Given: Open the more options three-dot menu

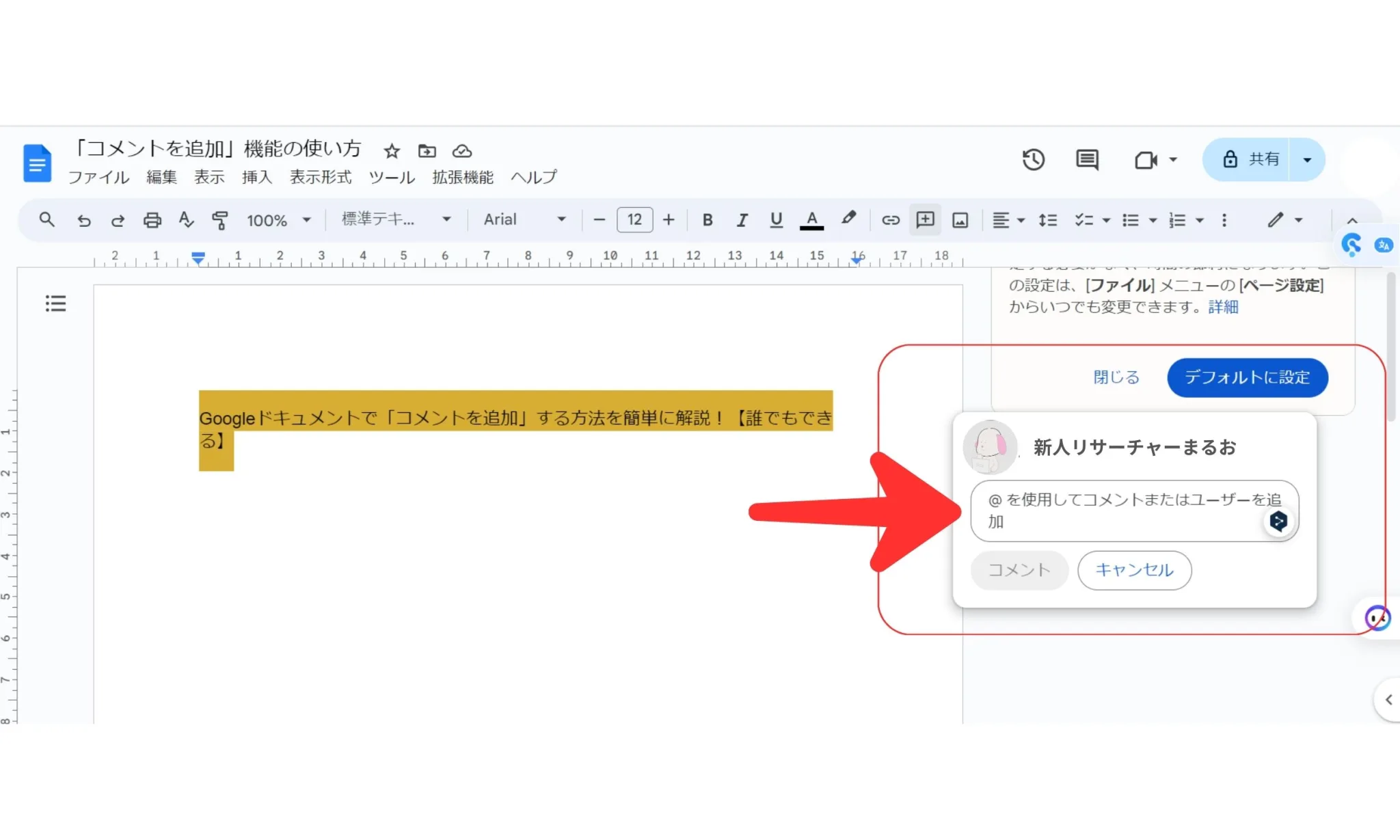Looking at the screenshot, I should (x=1224, y=220).
